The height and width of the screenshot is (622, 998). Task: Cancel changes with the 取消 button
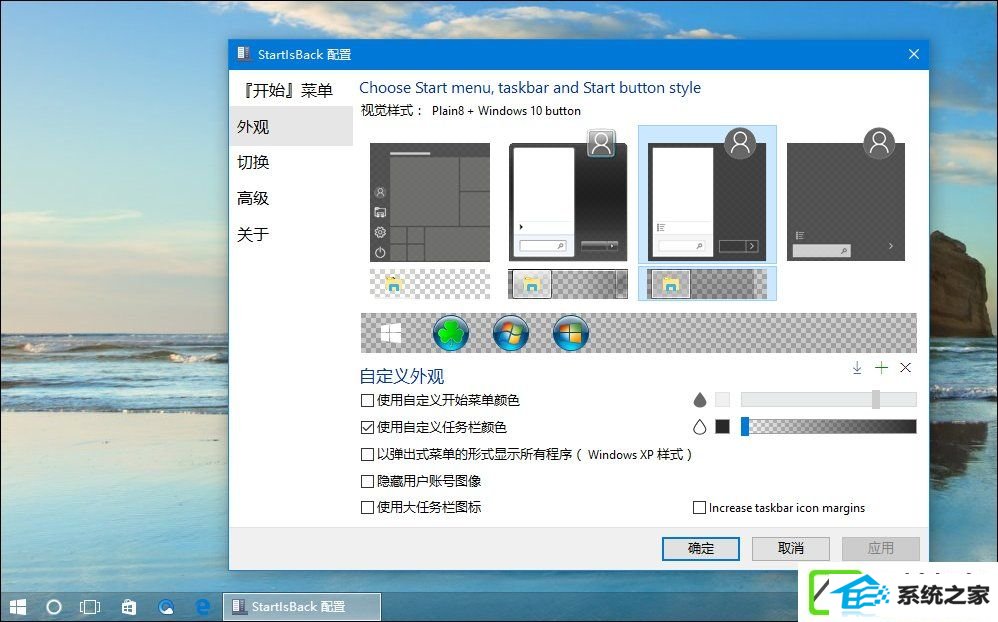pos(791,548)
